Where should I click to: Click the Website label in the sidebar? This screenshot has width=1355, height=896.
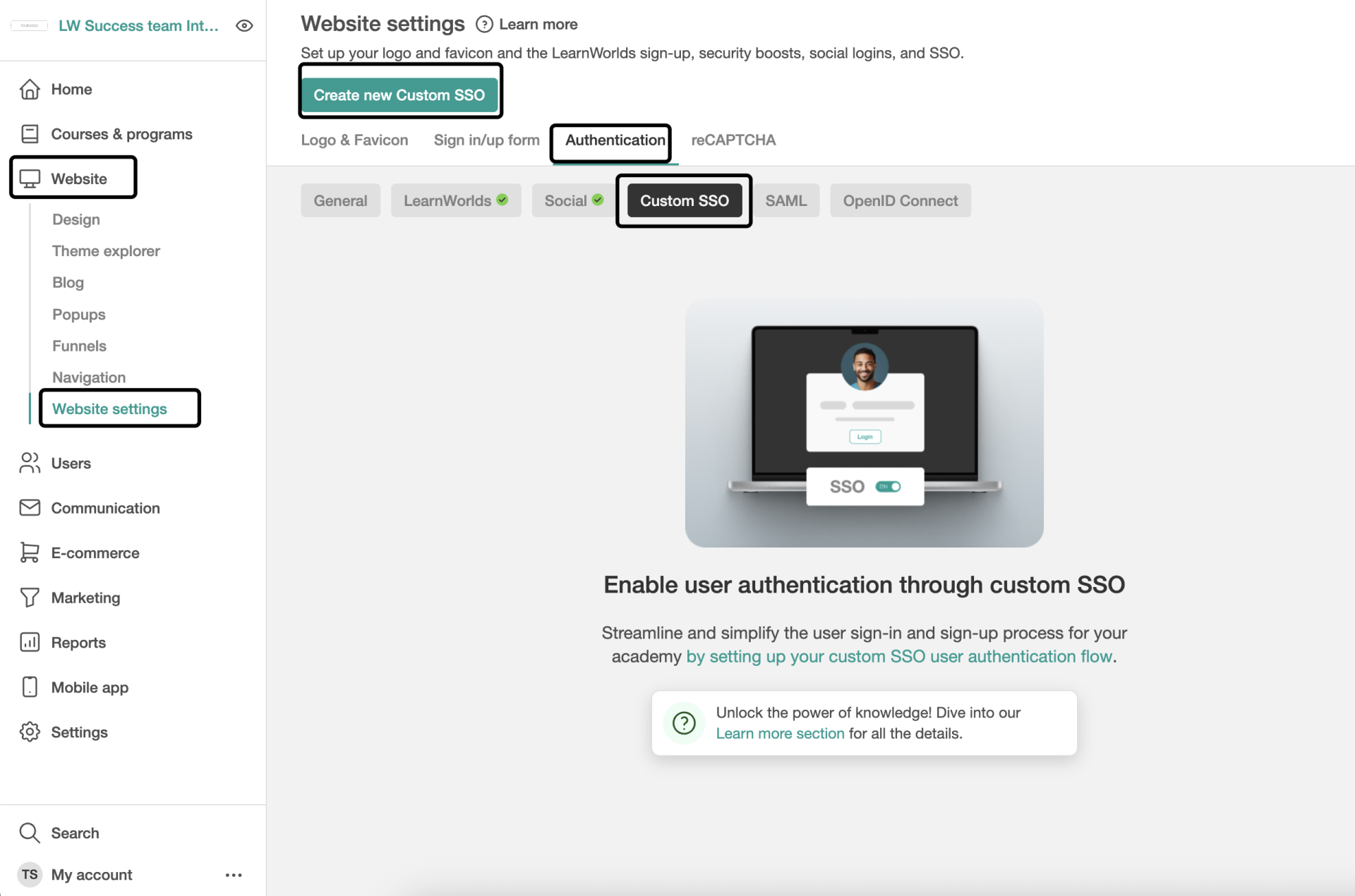coord(79,179)
